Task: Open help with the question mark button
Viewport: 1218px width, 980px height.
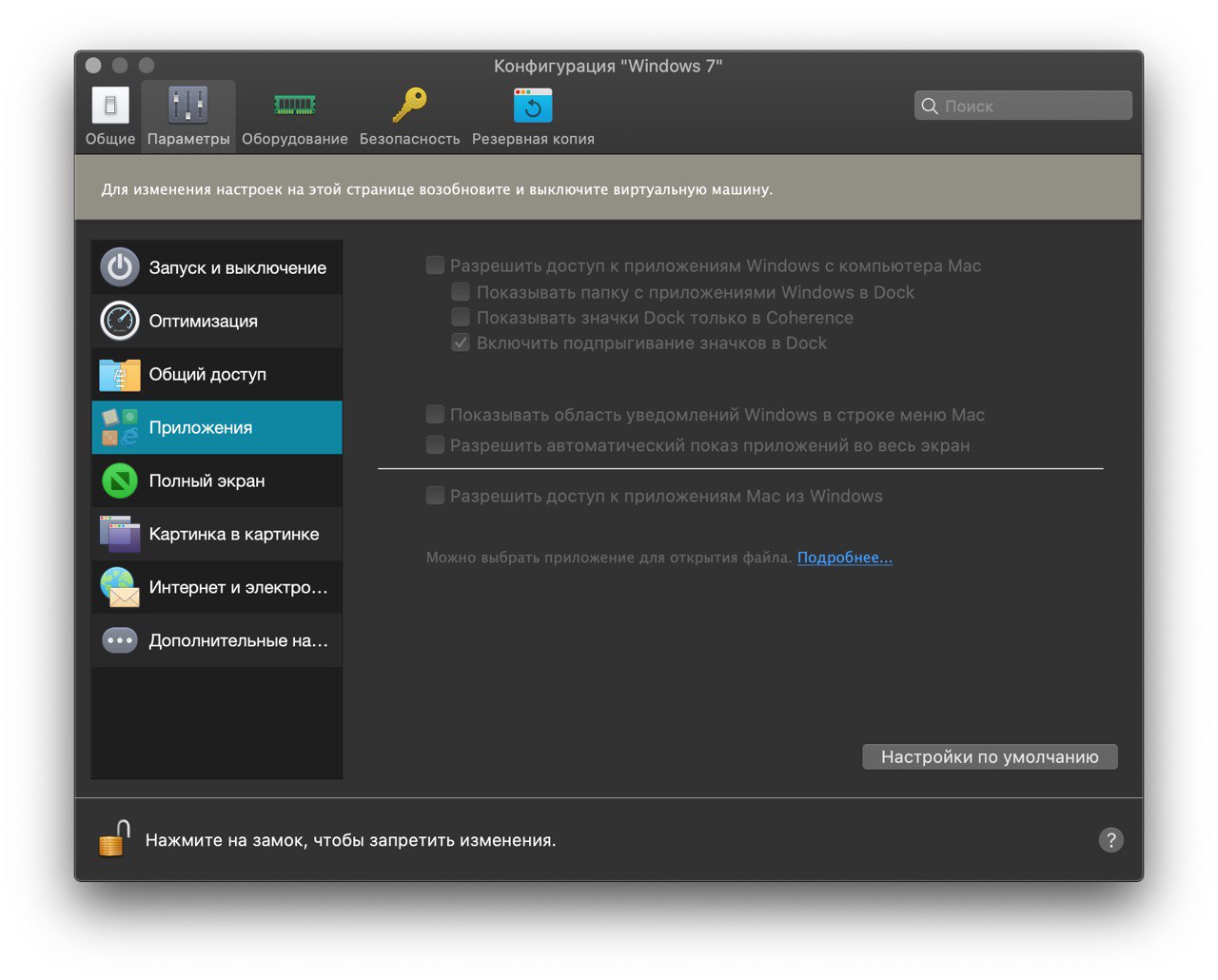Action: pos(1110,840)
